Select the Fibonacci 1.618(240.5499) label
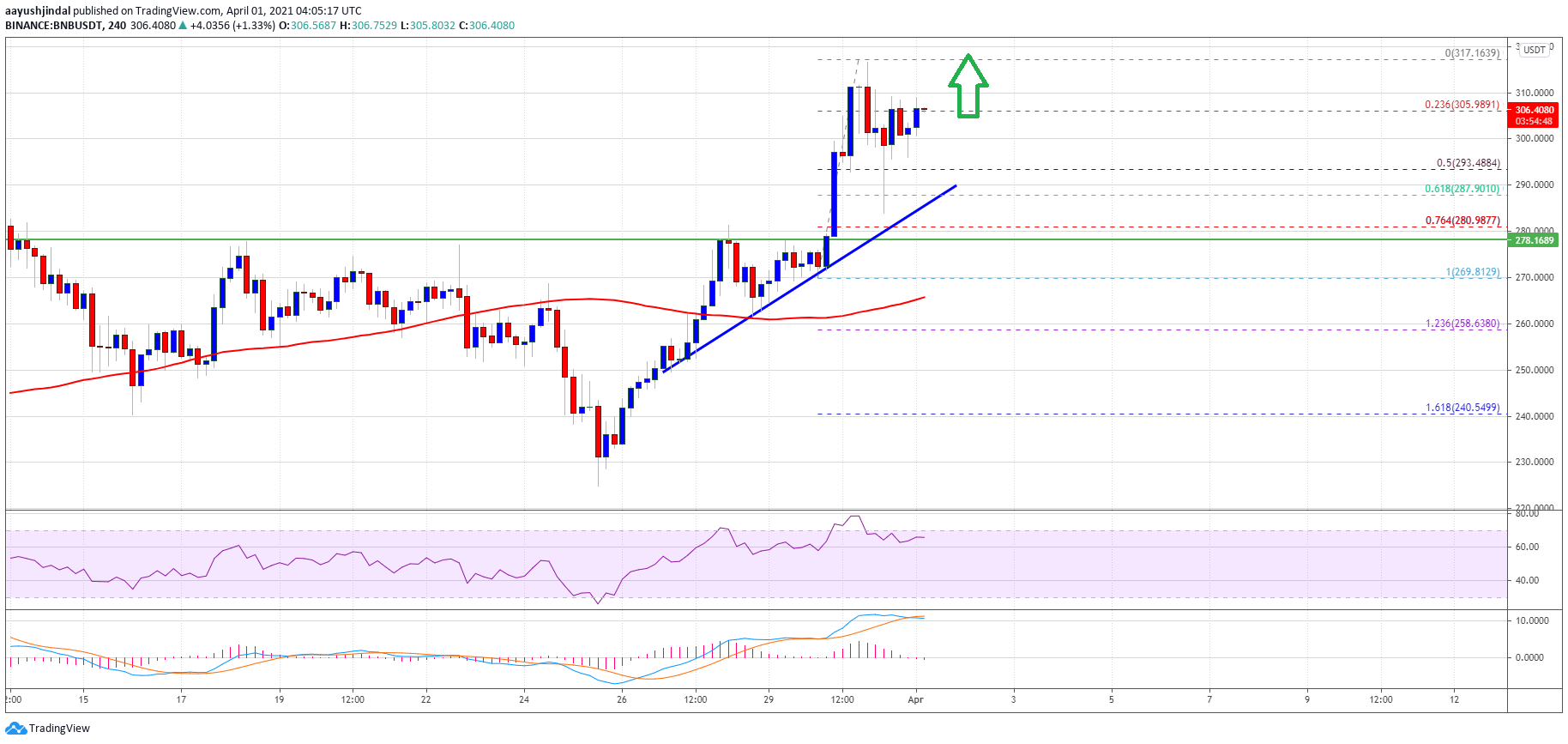This screenshot has height=744, width=1568. click(1462, 408)
